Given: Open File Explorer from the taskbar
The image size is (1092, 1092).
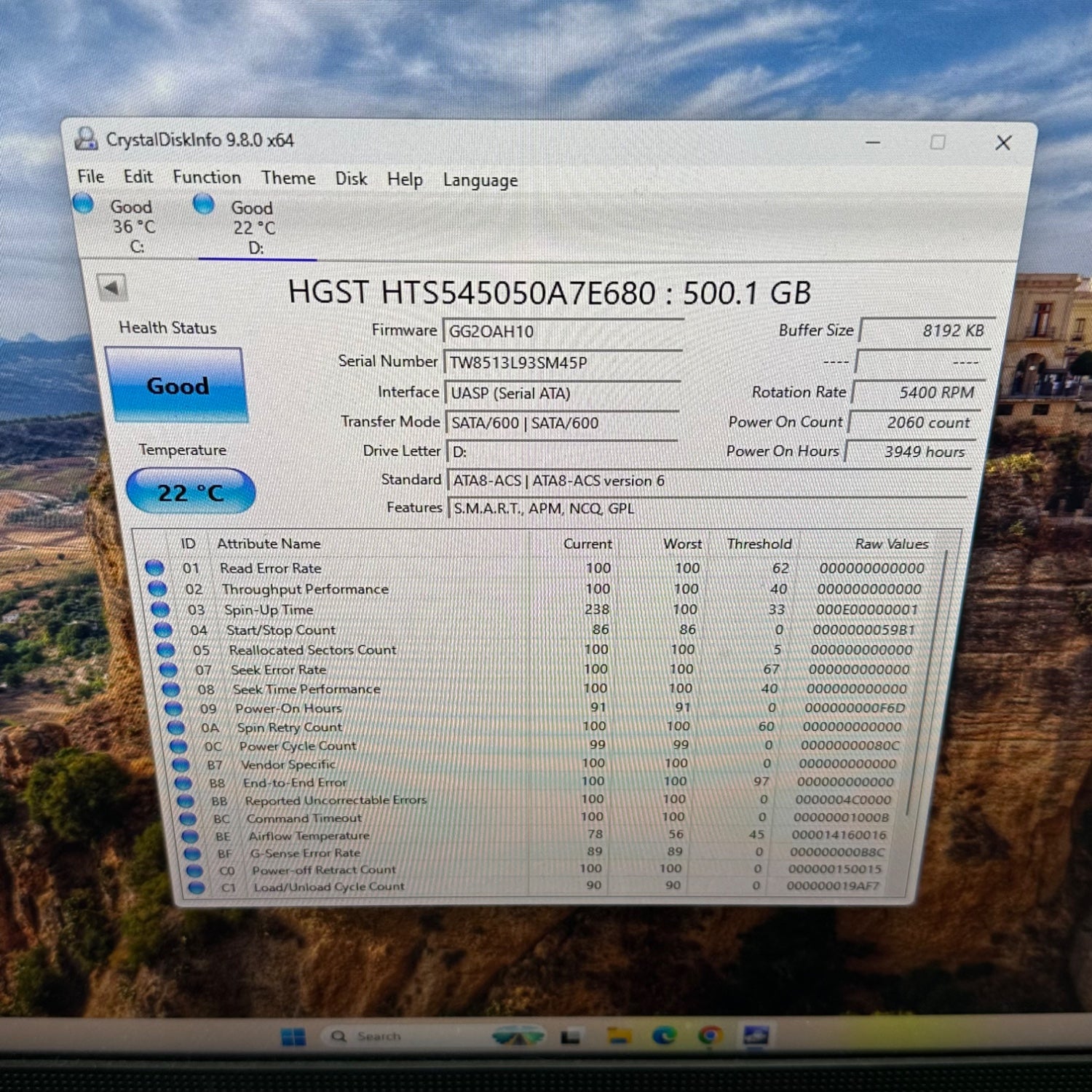Looking at the screenshot, I should 619,1035.
